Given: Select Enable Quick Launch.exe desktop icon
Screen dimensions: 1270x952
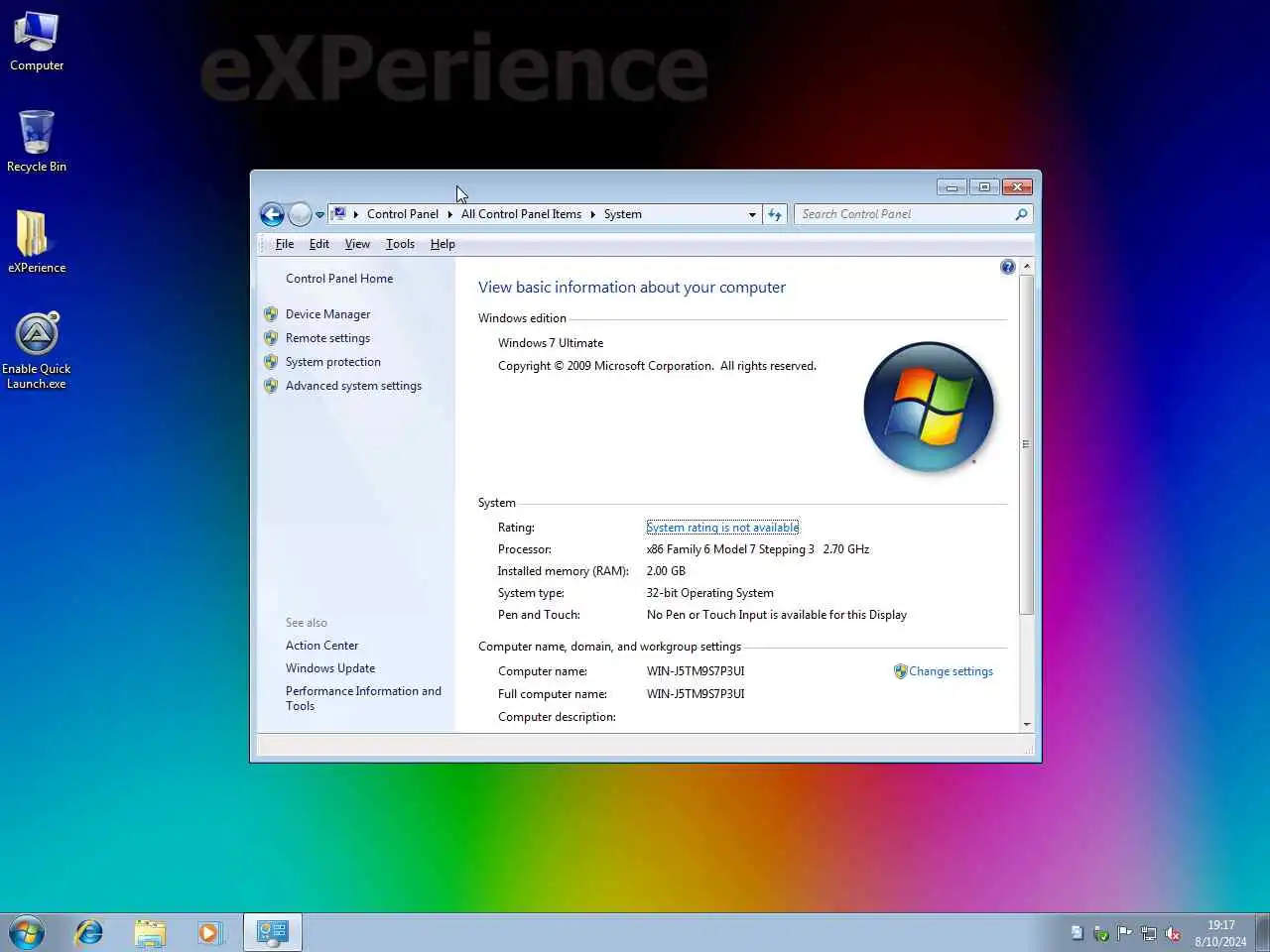Looking at the screenshot, I should [x=37, y=351].
